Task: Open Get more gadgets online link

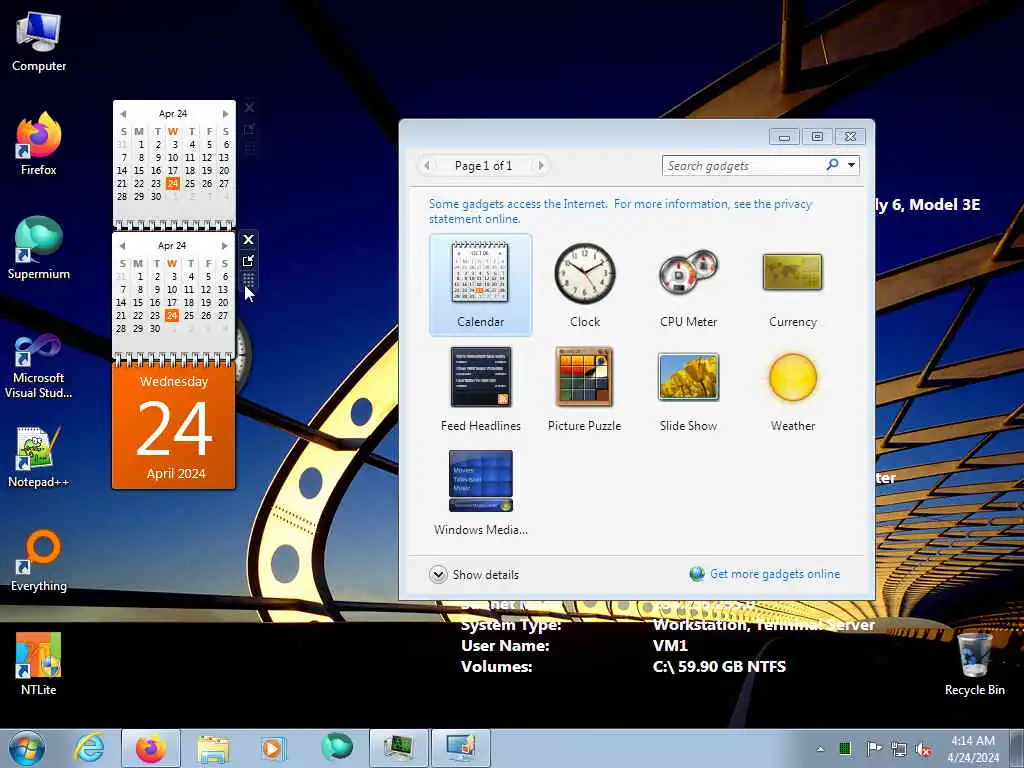Action: point(775,574)
